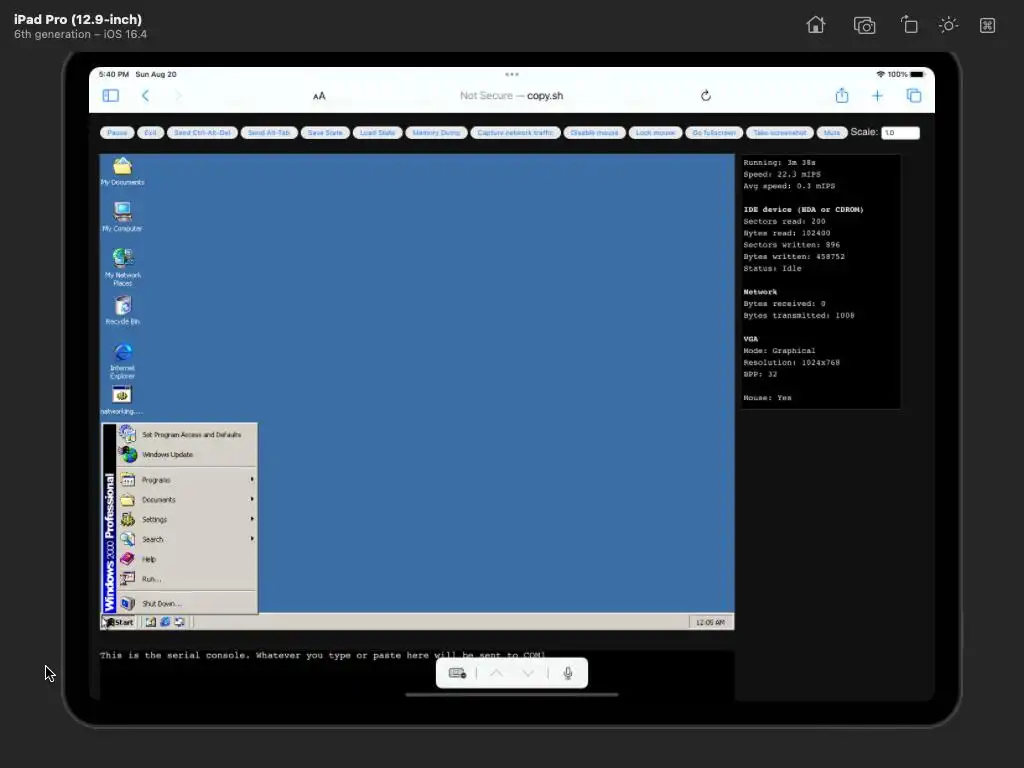This screenshot has width=1024, height=768.
Task: Click the 'Status: Idle' text
Action: [x=772, y=268]
